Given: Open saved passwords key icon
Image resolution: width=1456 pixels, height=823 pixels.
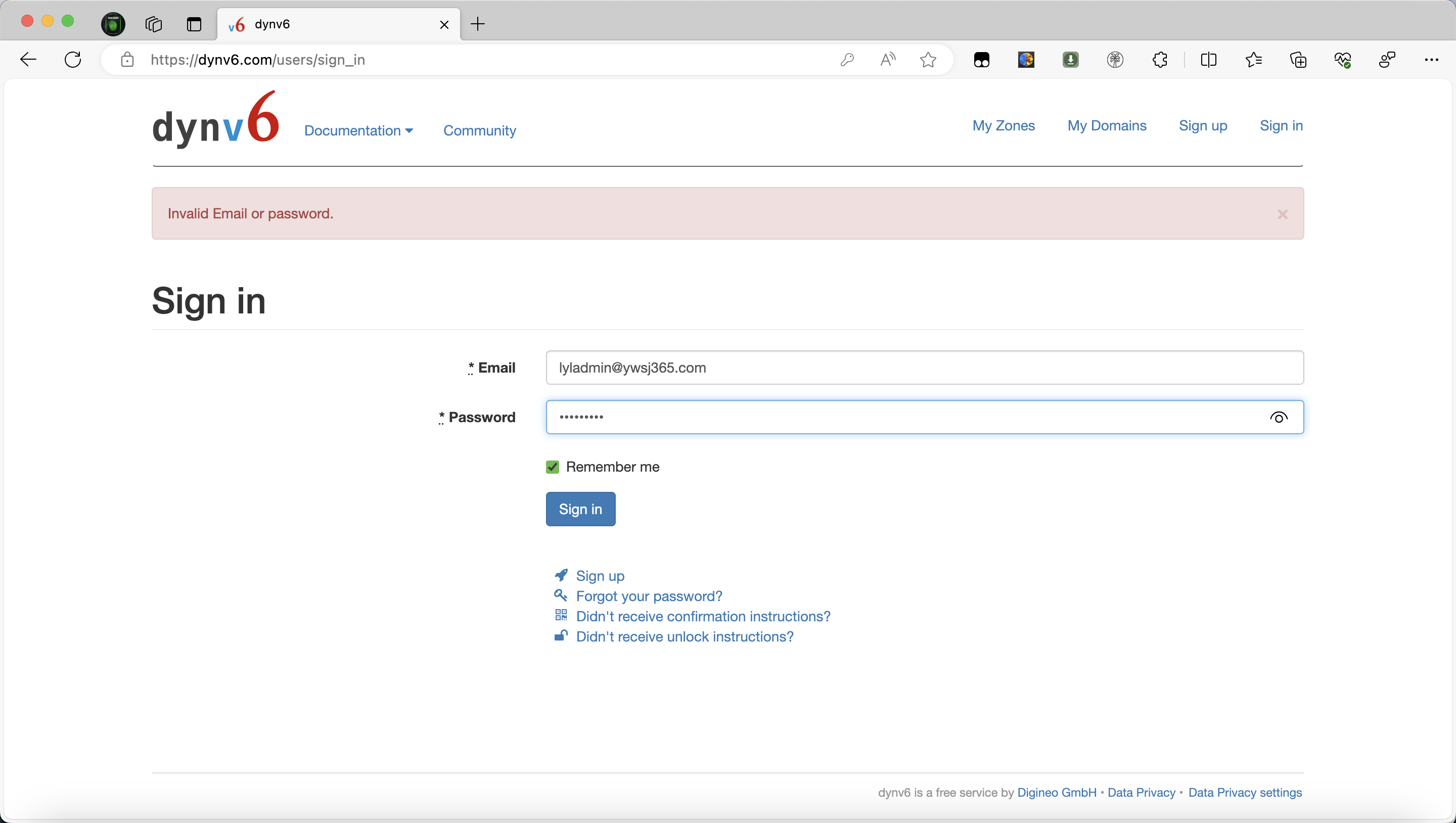Looking at the screenshot, I should 847,59.
